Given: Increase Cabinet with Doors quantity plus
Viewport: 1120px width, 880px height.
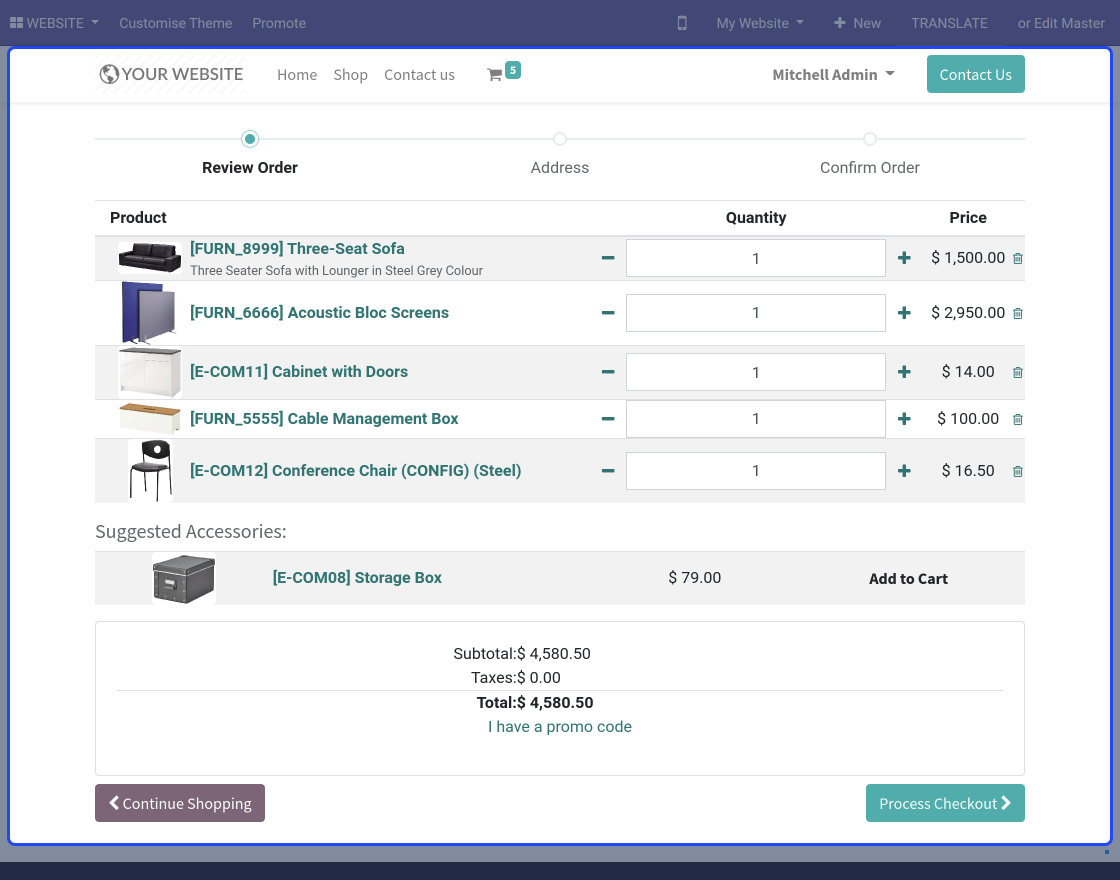Looking at the screenshot, I should [x=904, y=371].
